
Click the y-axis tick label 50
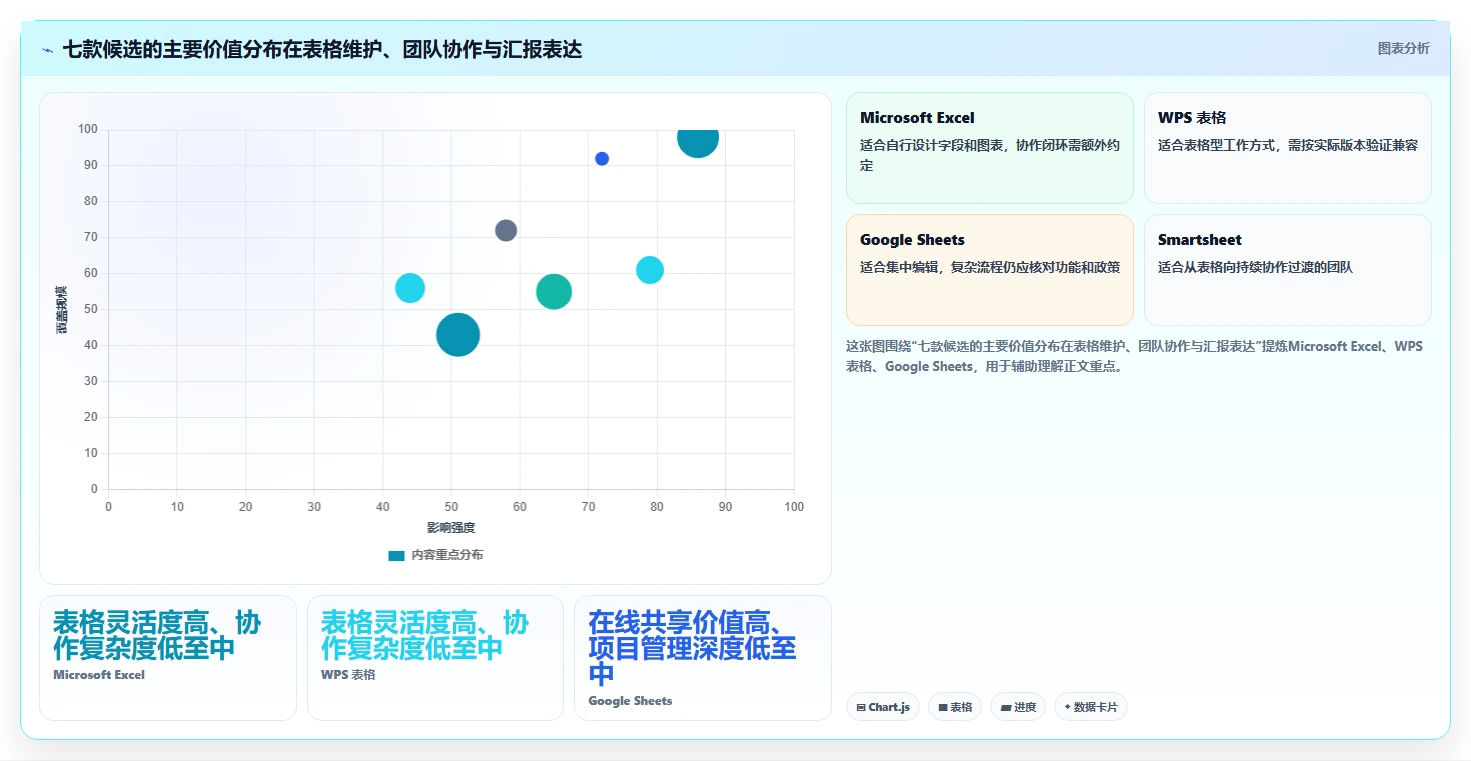click(91, 309)
